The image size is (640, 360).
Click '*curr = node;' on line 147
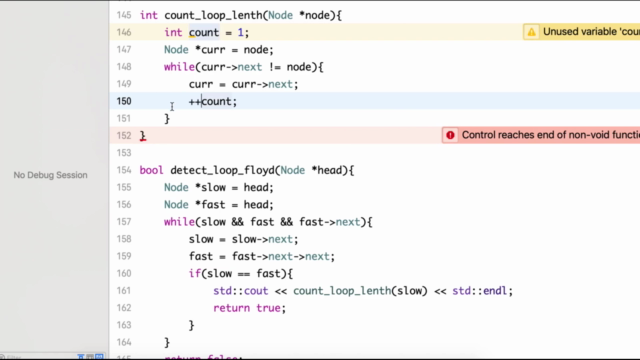(234, 50)
